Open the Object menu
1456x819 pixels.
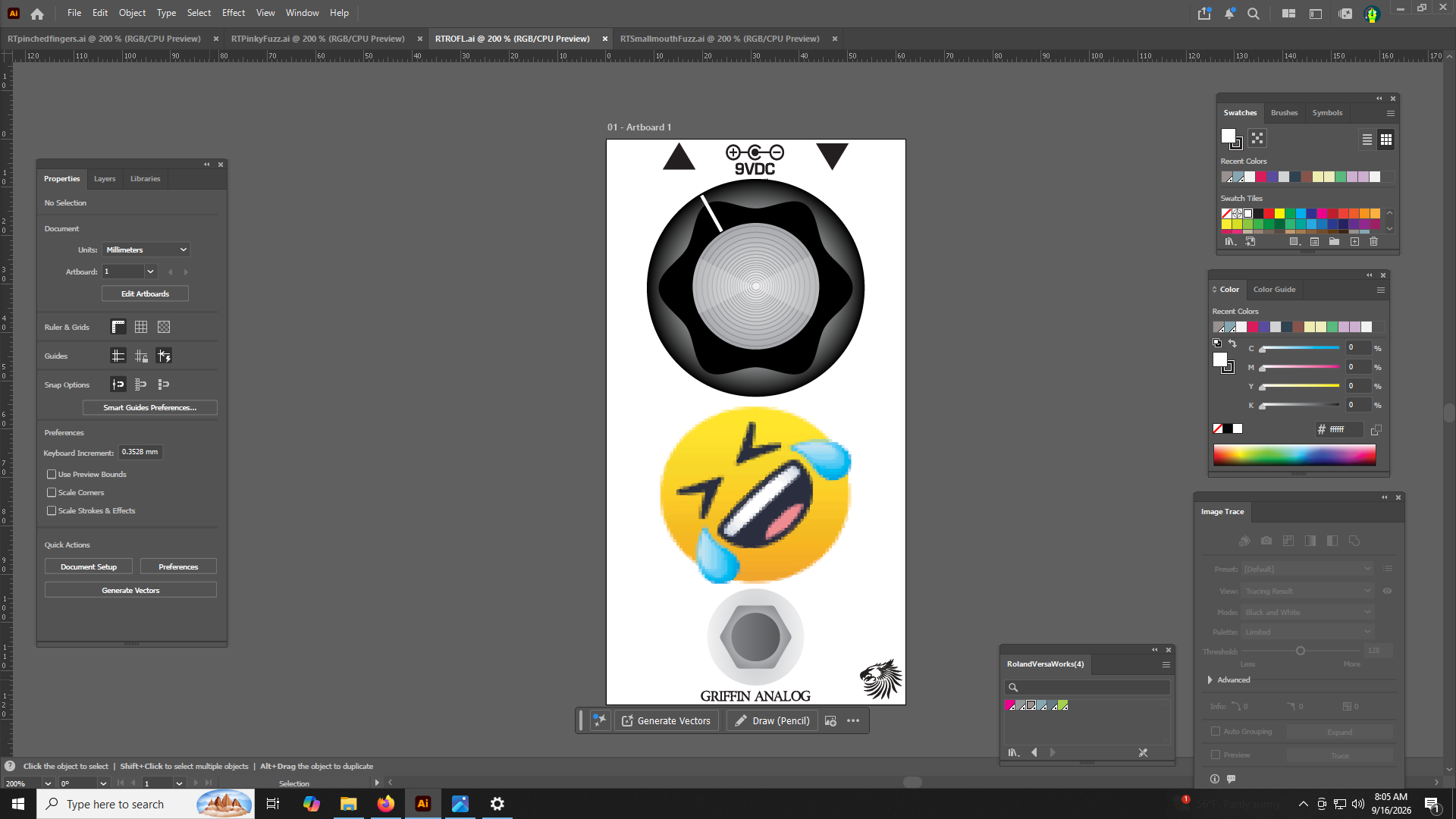(x=132, y=13)
